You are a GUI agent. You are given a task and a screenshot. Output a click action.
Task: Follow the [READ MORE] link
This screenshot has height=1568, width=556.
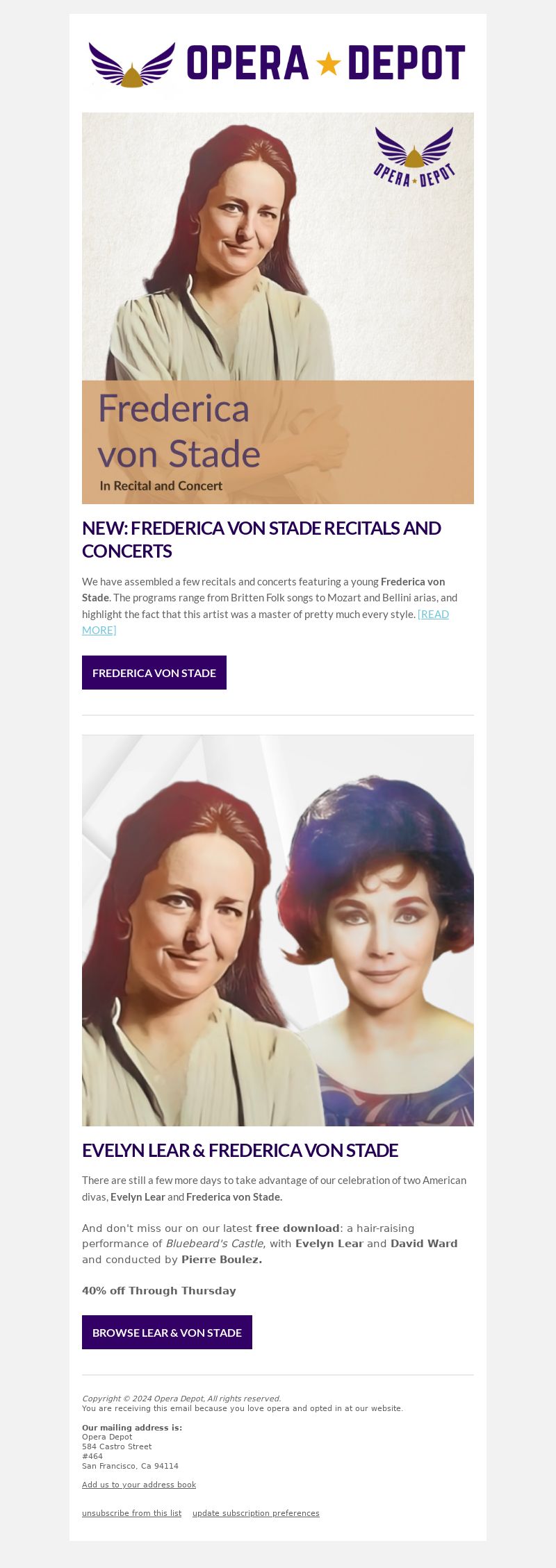point(265,622)
